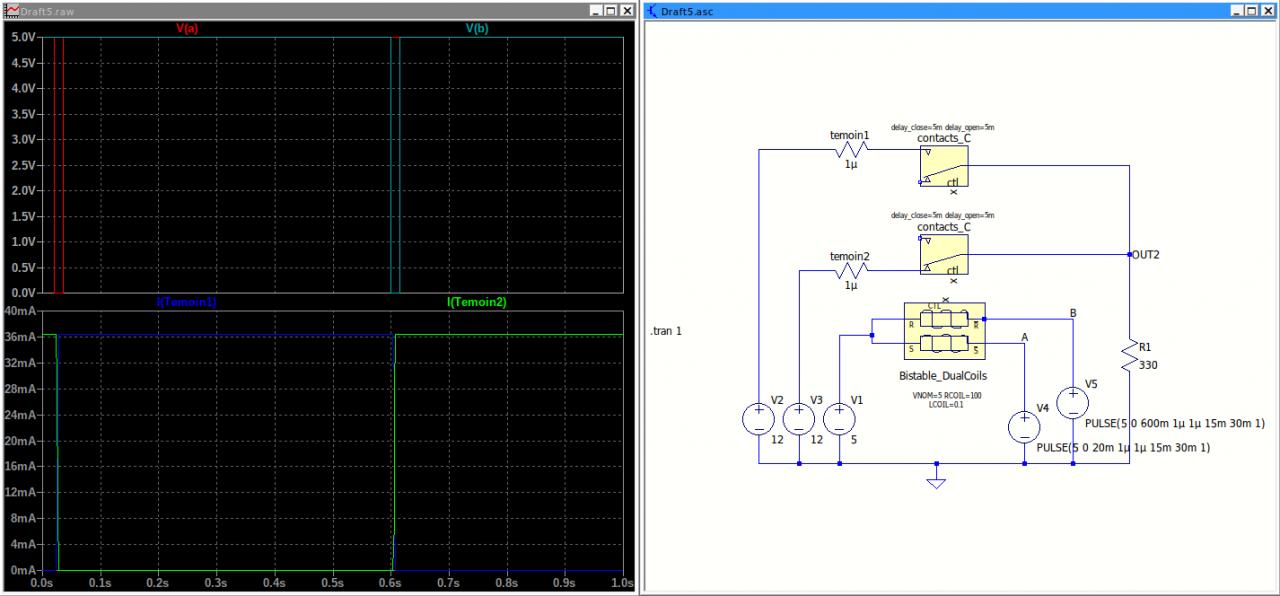Viewport: 1280px width, 596px height.
Task: Click the V(a) trace label
Action: point(187,29)
